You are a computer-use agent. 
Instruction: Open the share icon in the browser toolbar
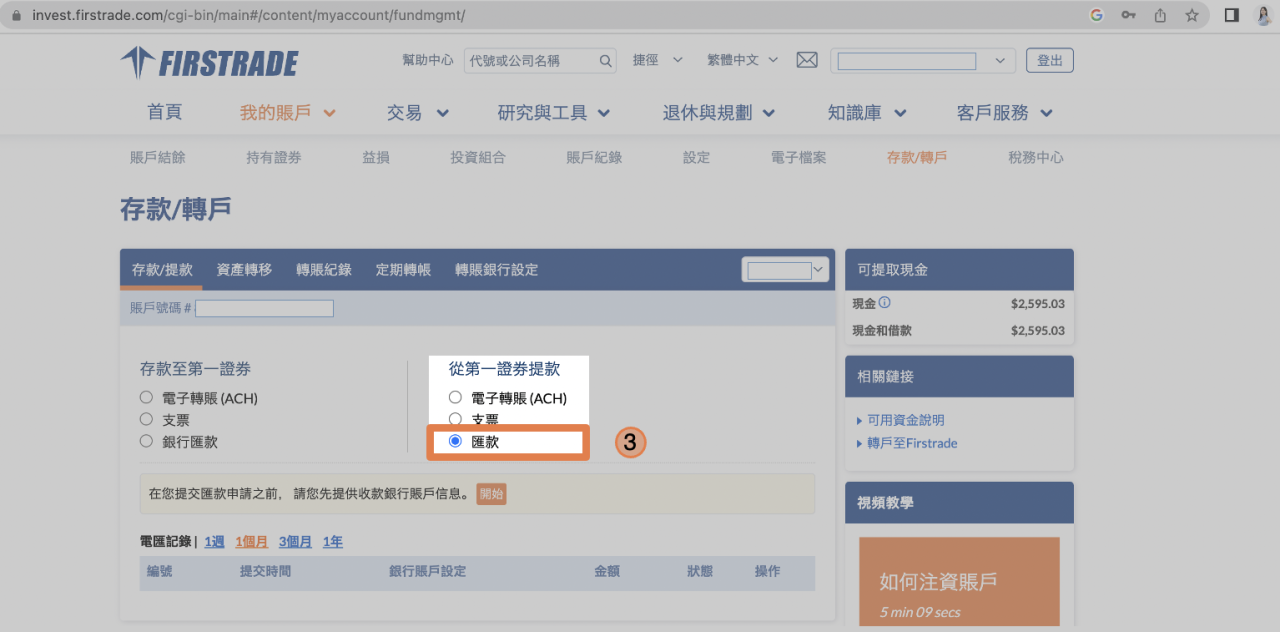pos(1160,15)
